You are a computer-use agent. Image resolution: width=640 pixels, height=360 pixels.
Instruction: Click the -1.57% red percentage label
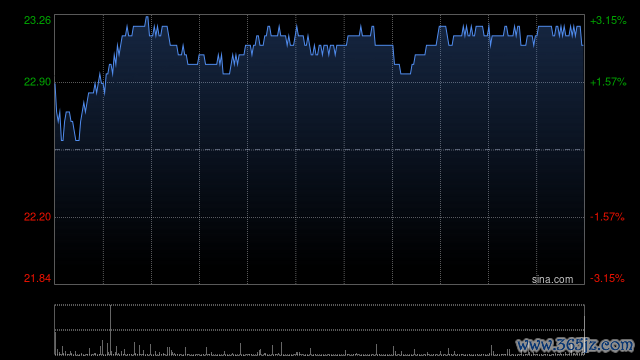tap(607, 217)
